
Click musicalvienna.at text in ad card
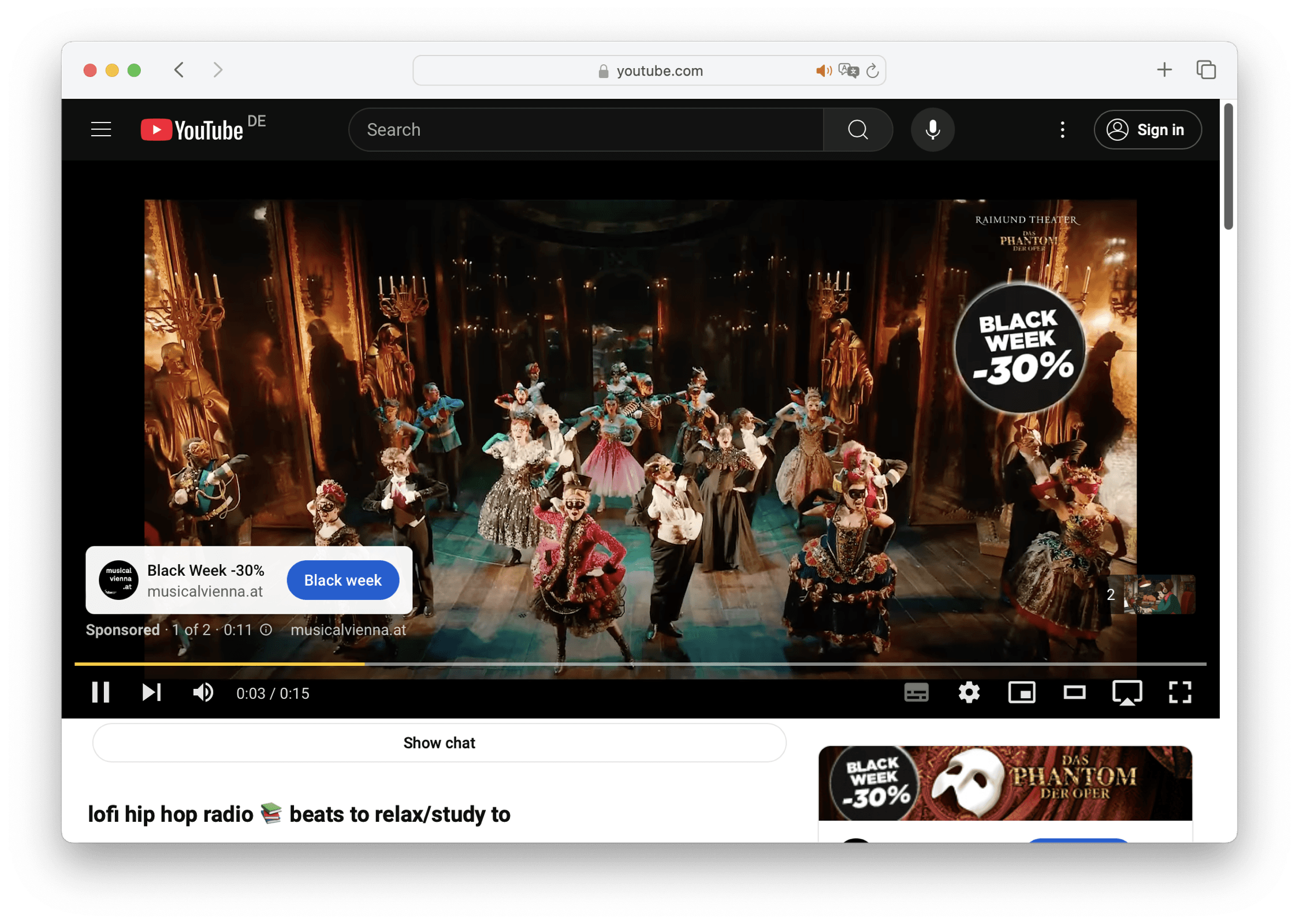tap(204, 591)
